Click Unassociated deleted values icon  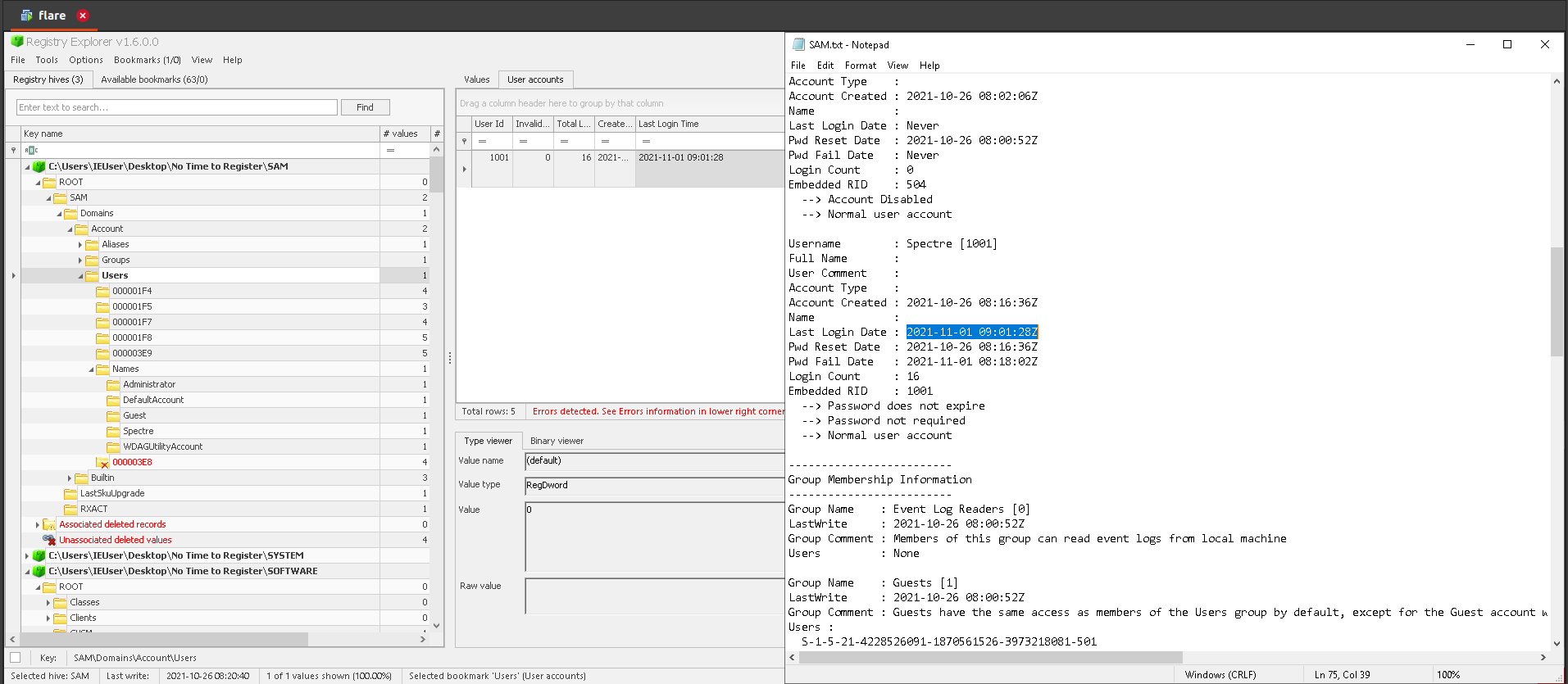pyautogui.click(x=49, y=540)
